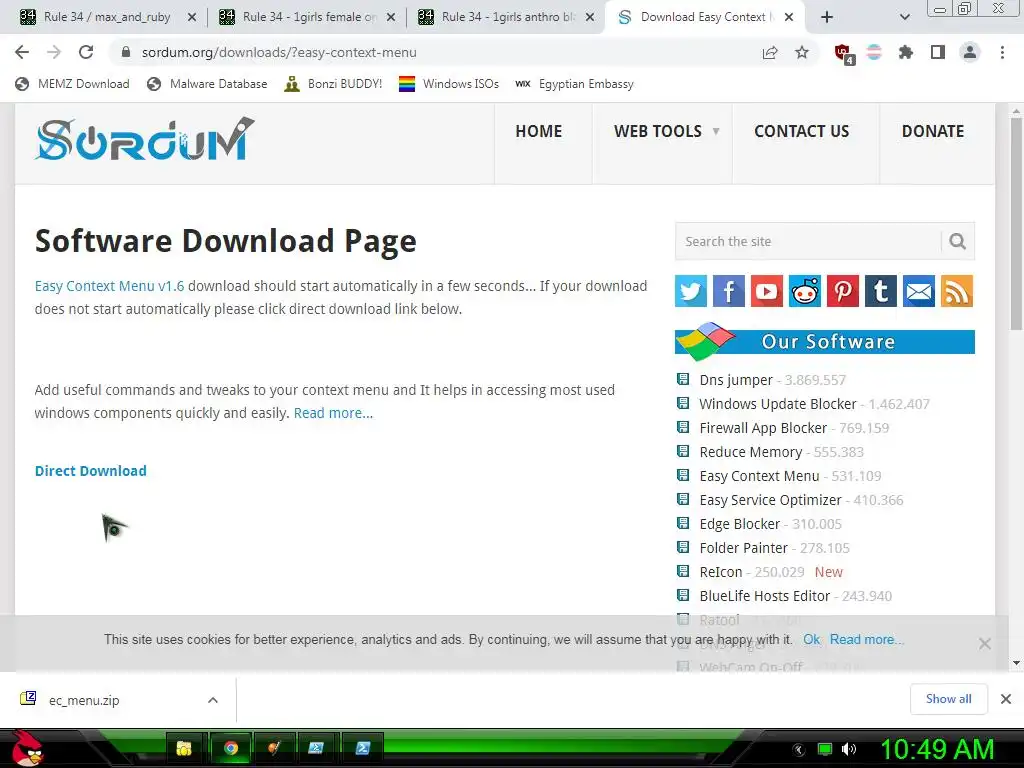Go back with the browser back arrow
The height and width of the screenshot is (768, 1024).
pyautogui.click(x=22, y=52)
